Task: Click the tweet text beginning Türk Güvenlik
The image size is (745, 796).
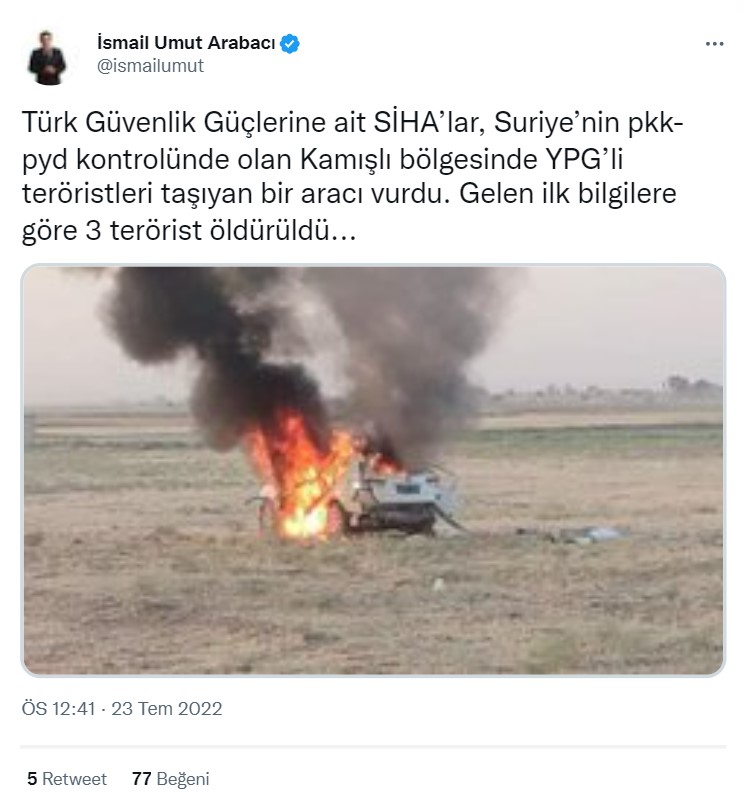Action: pos(352,177)
